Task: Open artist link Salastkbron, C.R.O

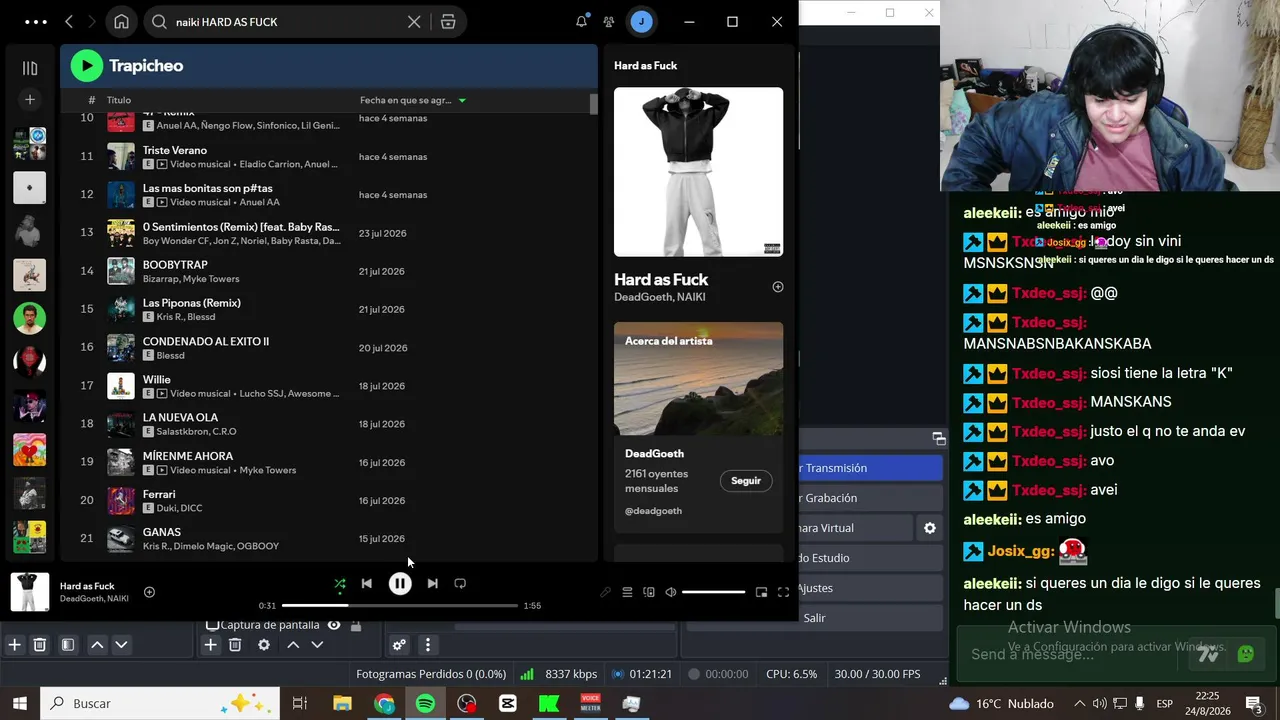Action: click(197, 432)
